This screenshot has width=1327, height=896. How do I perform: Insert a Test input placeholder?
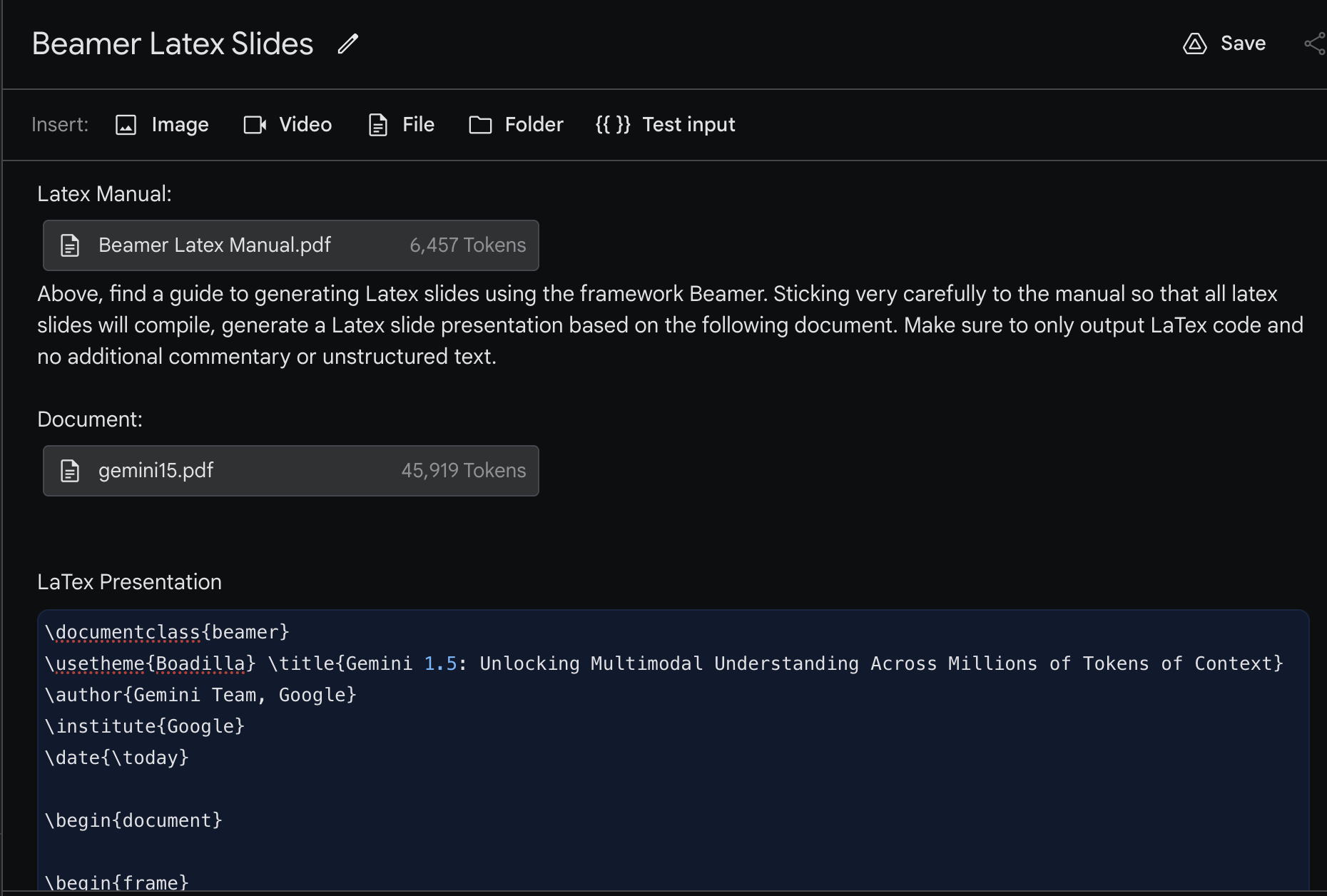click(663, 124)
